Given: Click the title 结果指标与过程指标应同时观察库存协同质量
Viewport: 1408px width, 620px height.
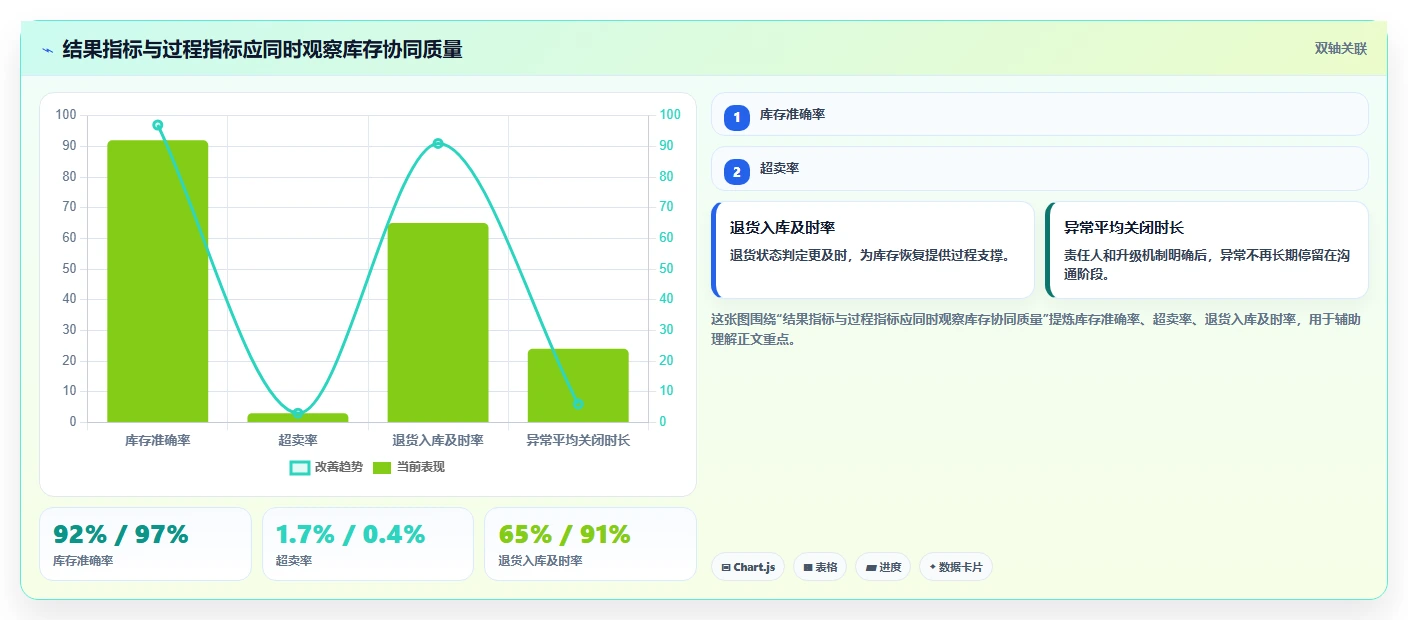Looking at the screenshot, I should pos(262,50).
